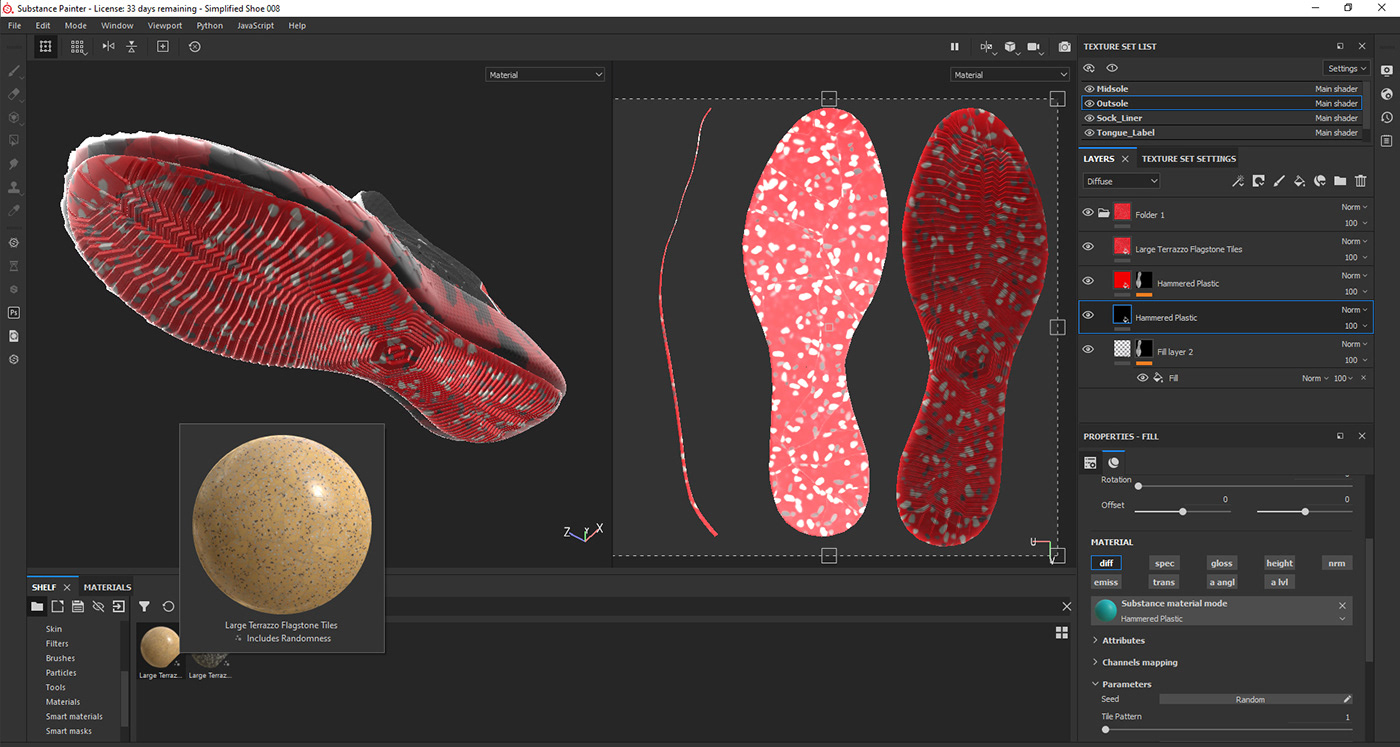1400x747 pixels.
Task: Open the Smudge tool
Action: coord(13,161)
